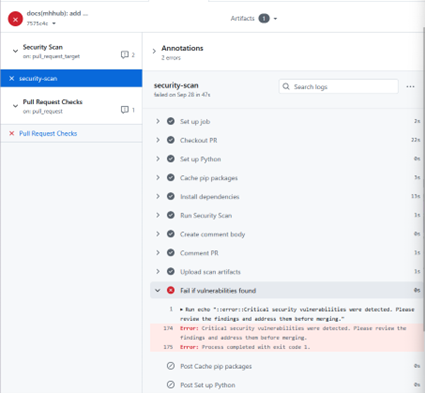Click the skipped icon for Post Set up Python

click(171, 385)
